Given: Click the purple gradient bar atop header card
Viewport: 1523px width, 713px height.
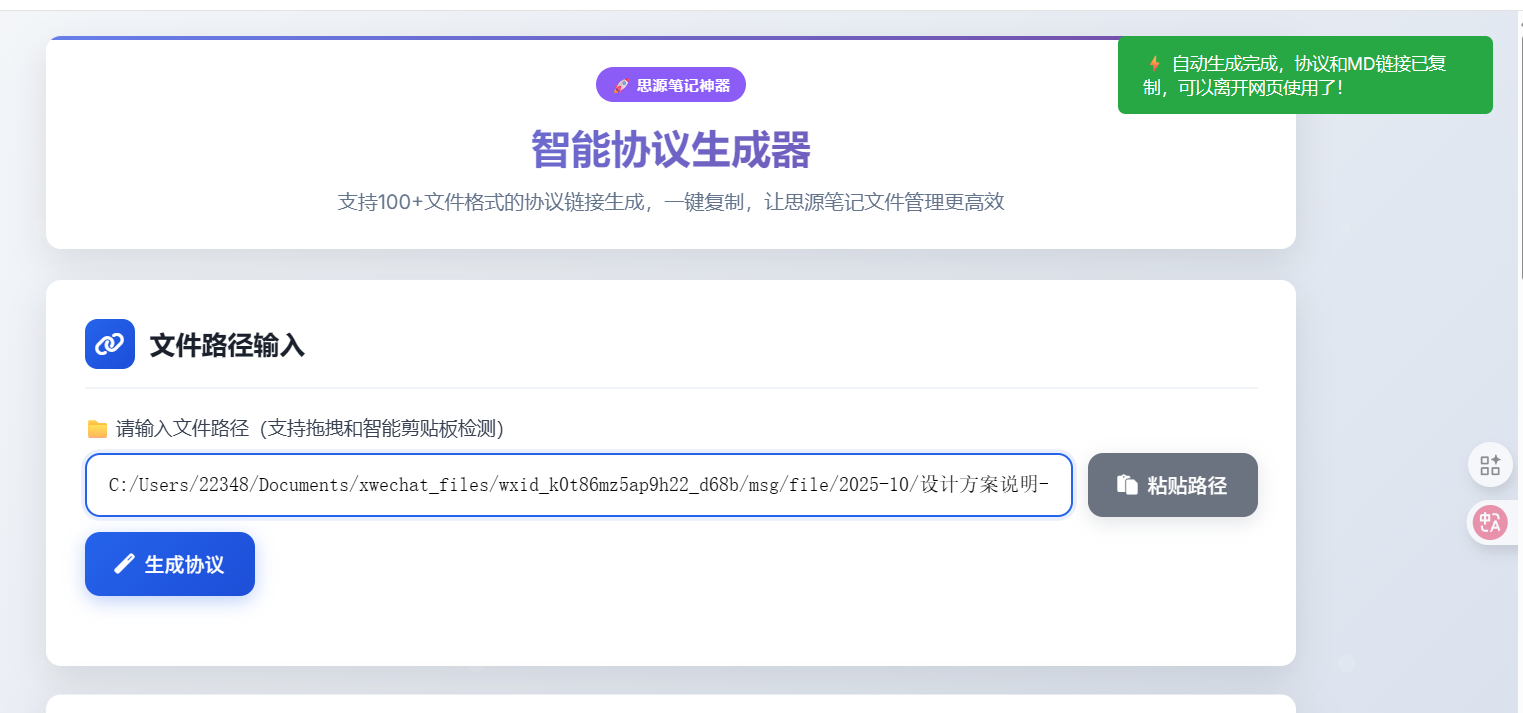Looking at the screenshot, I should [580, 38].
